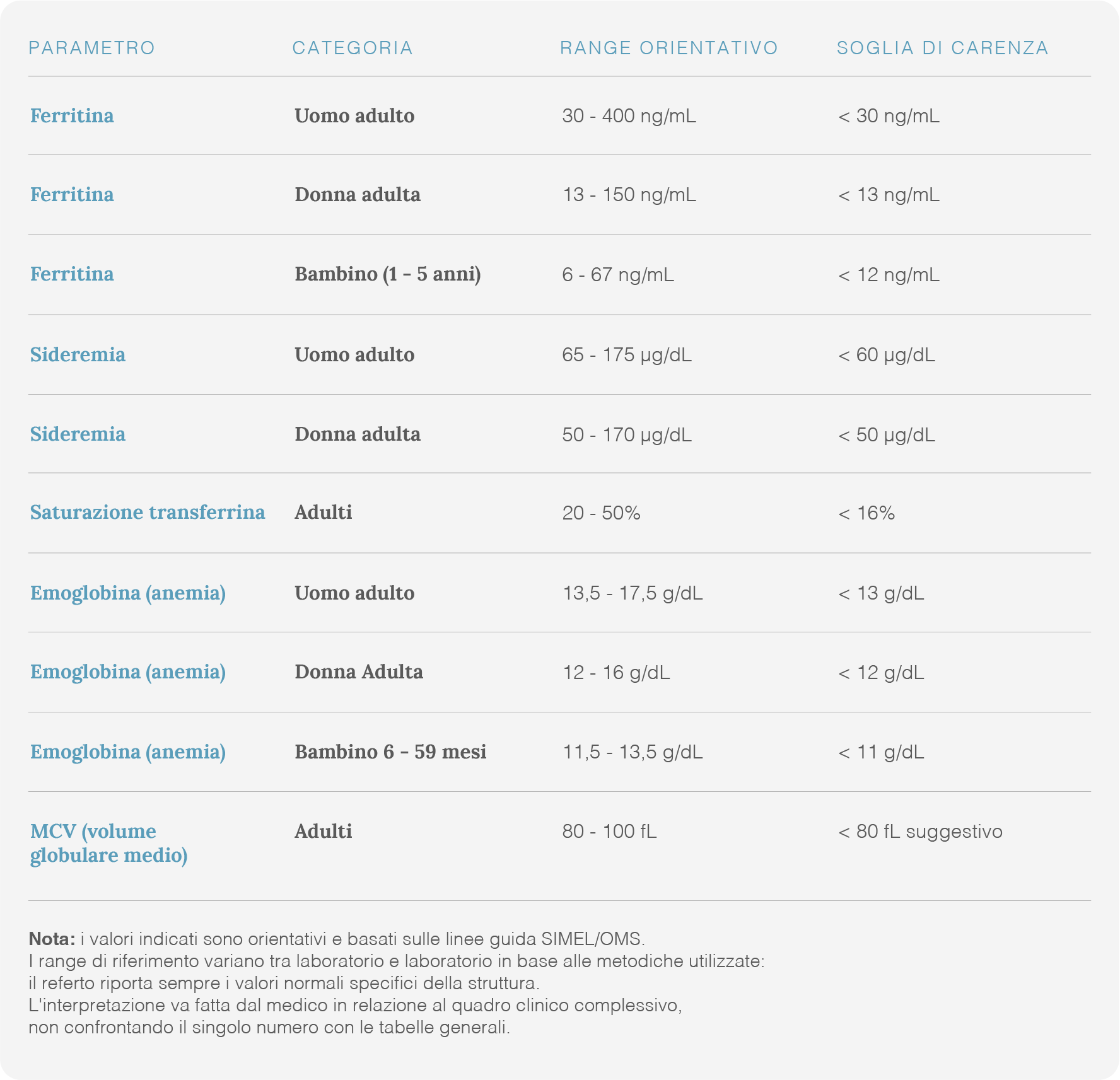The image size is (1120, 1080).
Task: Click the CATEGORIA column header
Action: point(353,48)
